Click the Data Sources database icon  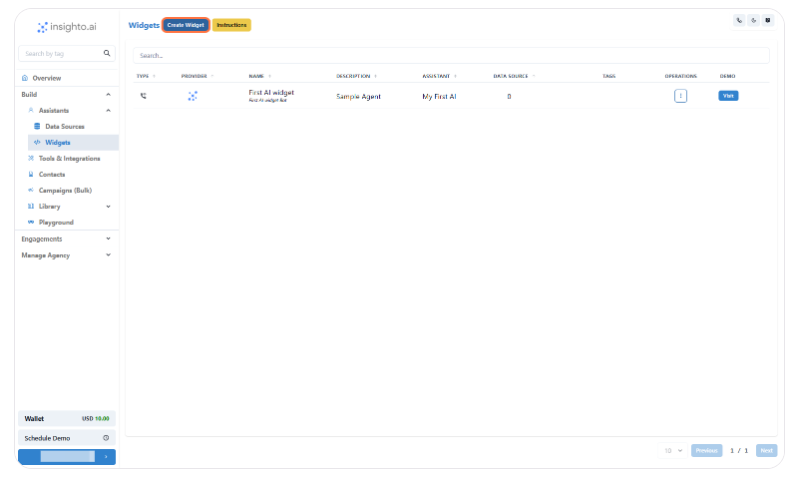[37, 126]
